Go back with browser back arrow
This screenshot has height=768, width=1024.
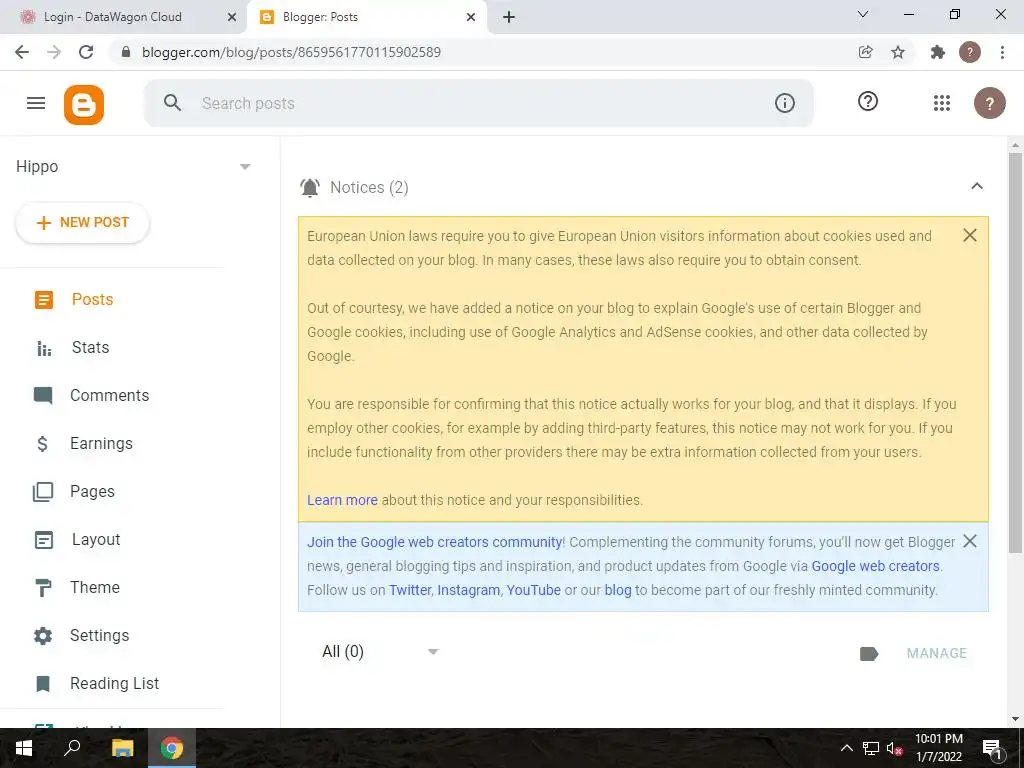(x=22, y=52)
